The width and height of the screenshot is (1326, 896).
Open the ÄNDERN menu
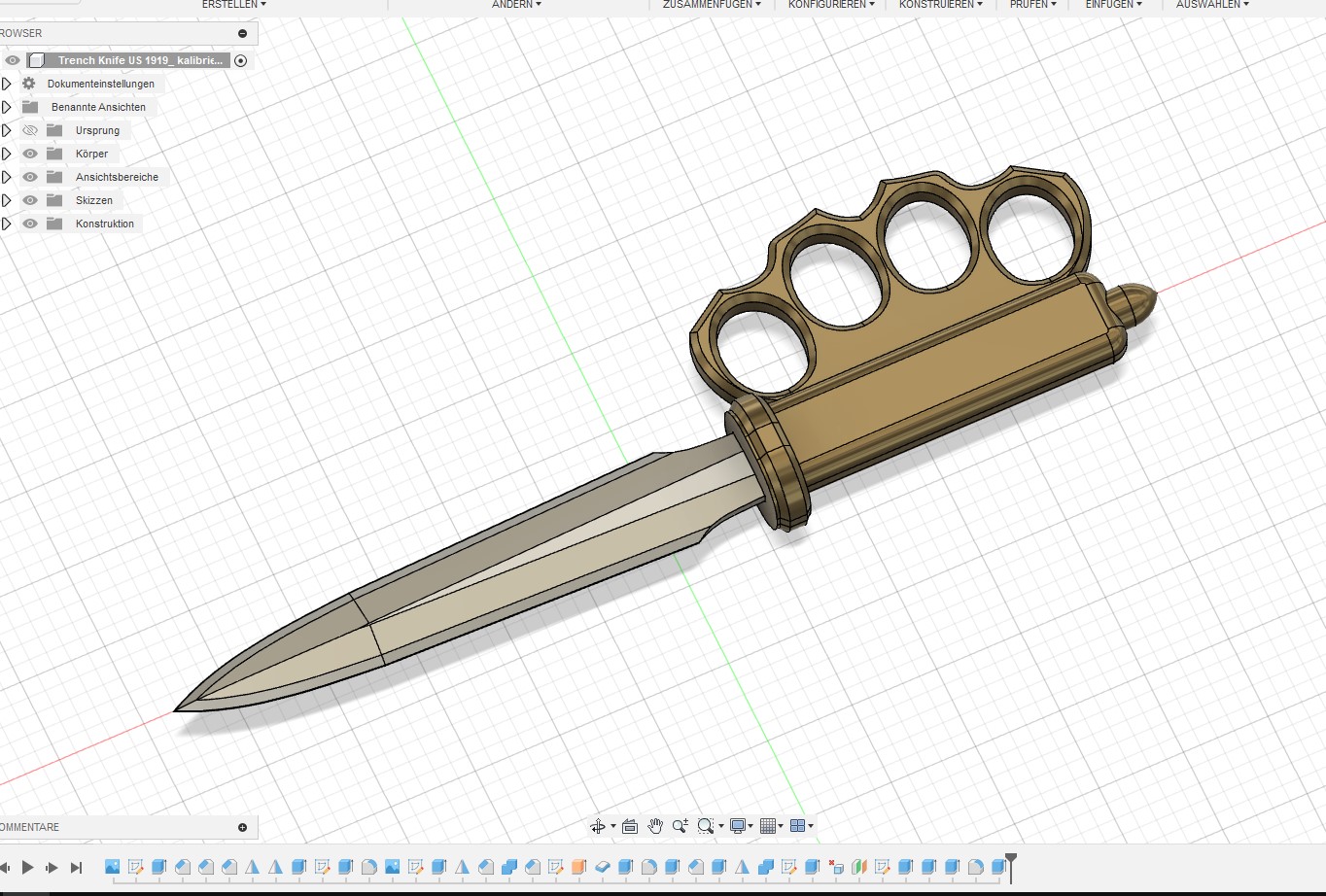point(516,5)
